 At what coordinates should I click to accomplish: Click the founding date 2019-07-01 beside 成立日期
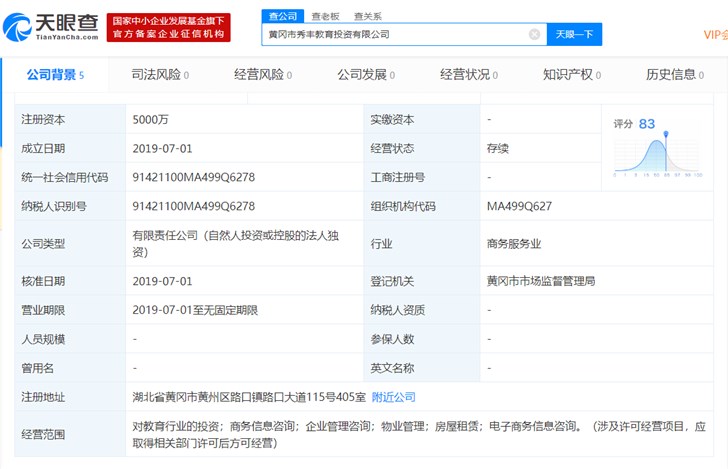coord(162,149)
